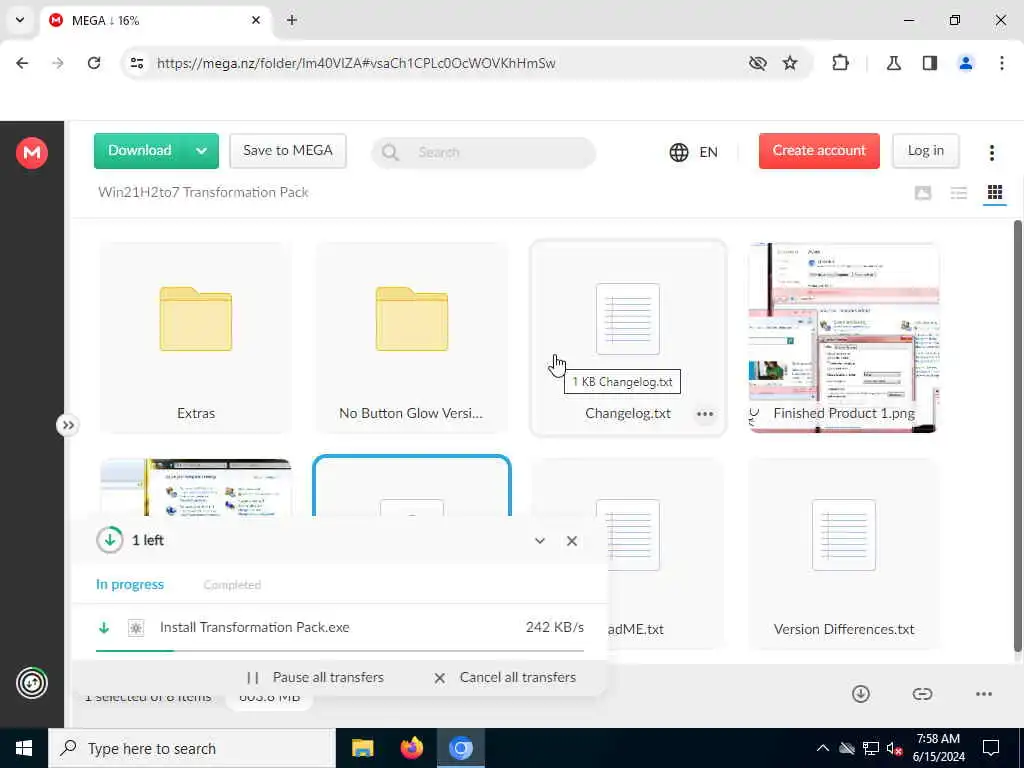
Task: Switch to In progress tab
Action: [x=130, y=584]
